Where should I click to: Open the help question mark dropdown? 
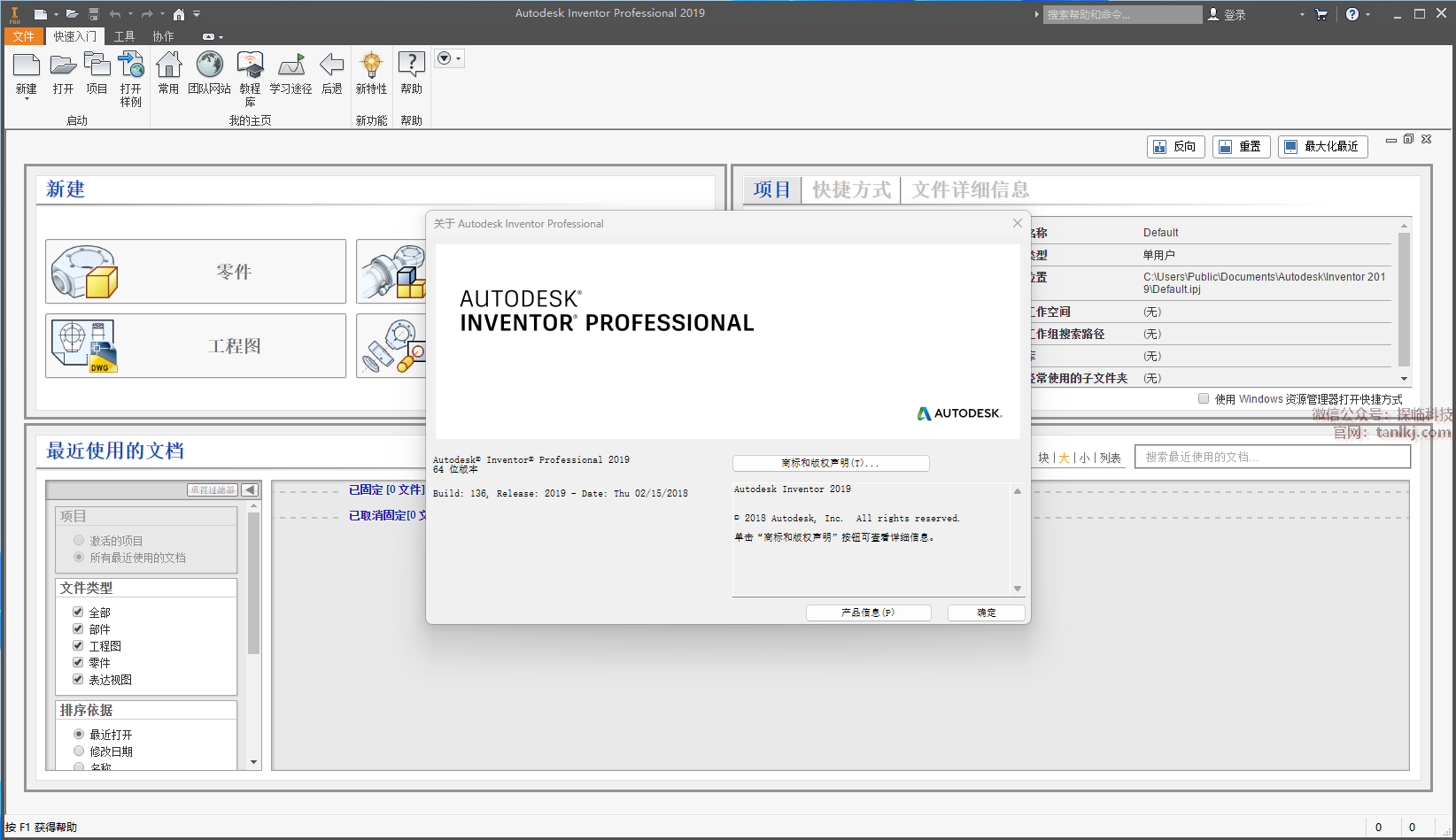pos(1368,14)
